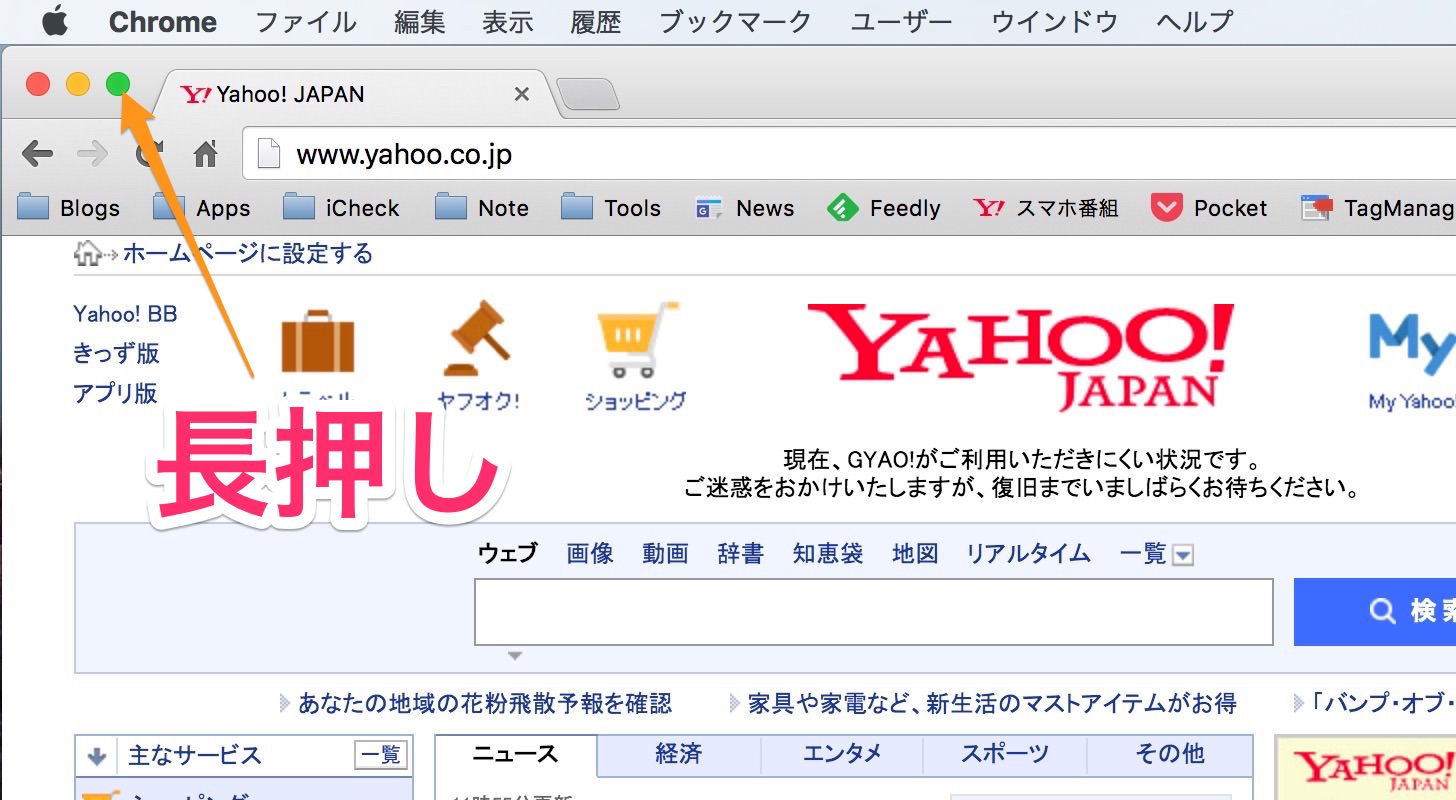Select the 画像 search category
The image size is (1456, 800).
point(590,553)
